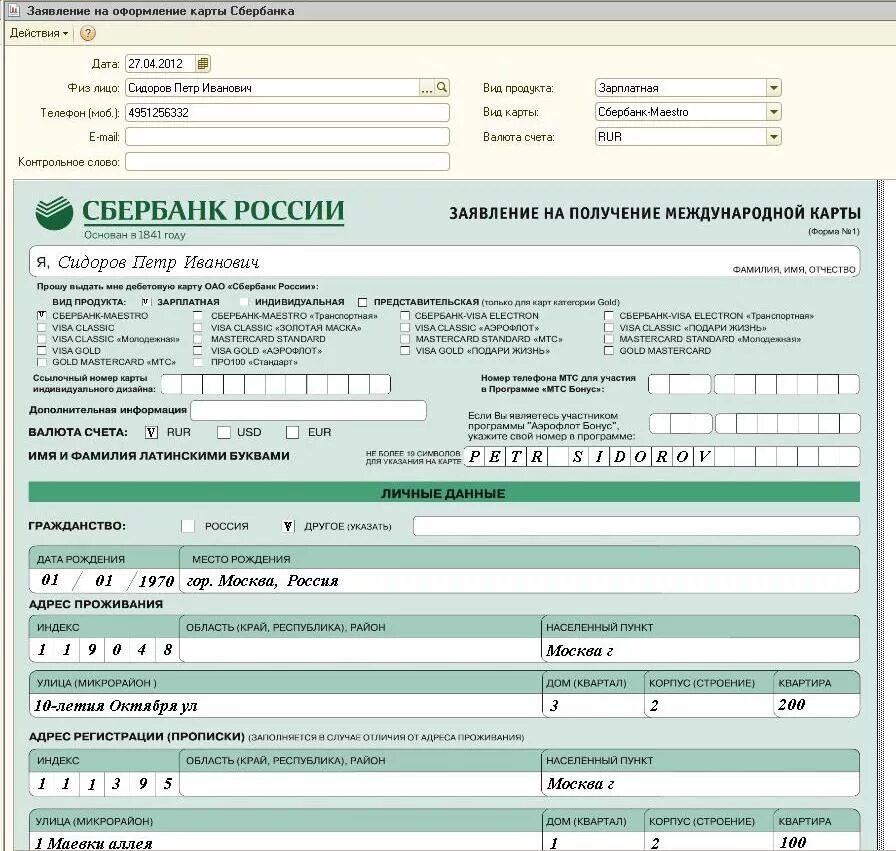896x851 pixels.
Task: Click the street value 10-летия Октября ул
Action: click(115, 706)
